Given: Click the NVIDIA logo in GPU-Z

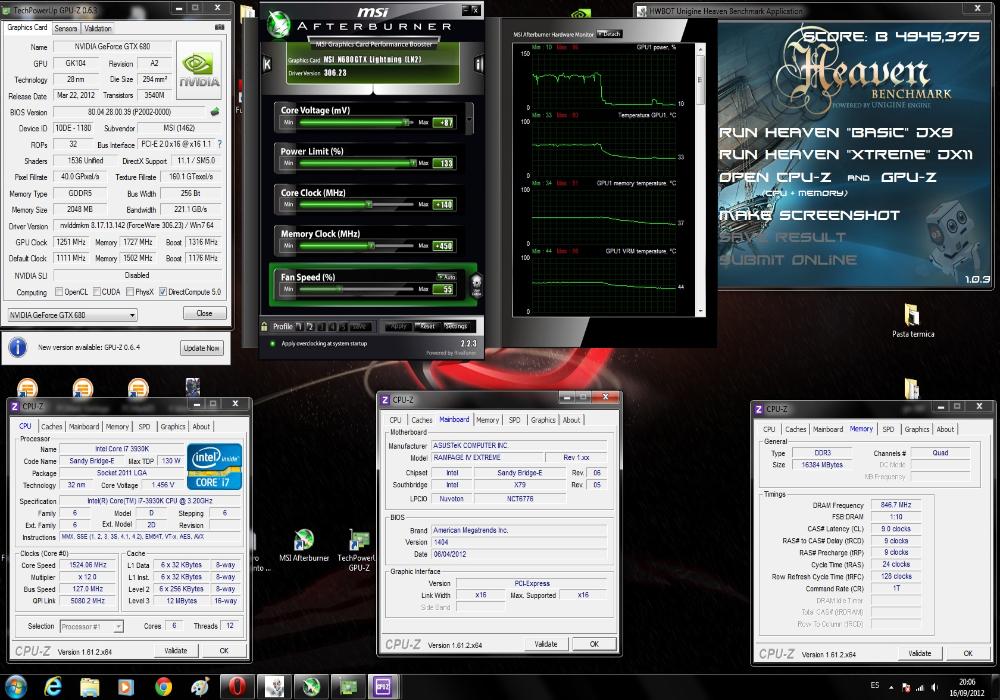Looking at the screenshot, I should (x=199, y=70).
